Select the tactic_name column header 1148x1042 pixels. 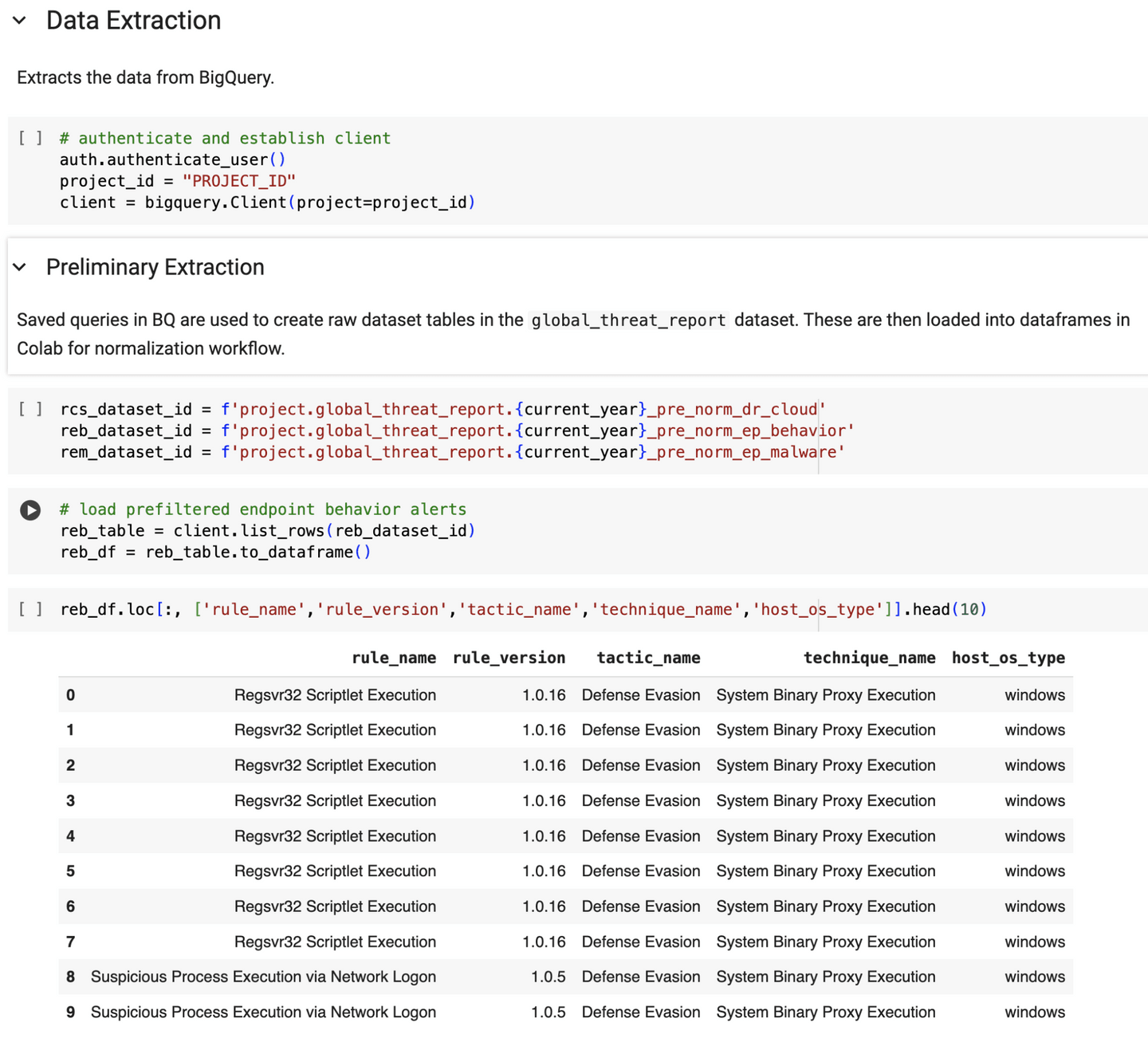648,658
